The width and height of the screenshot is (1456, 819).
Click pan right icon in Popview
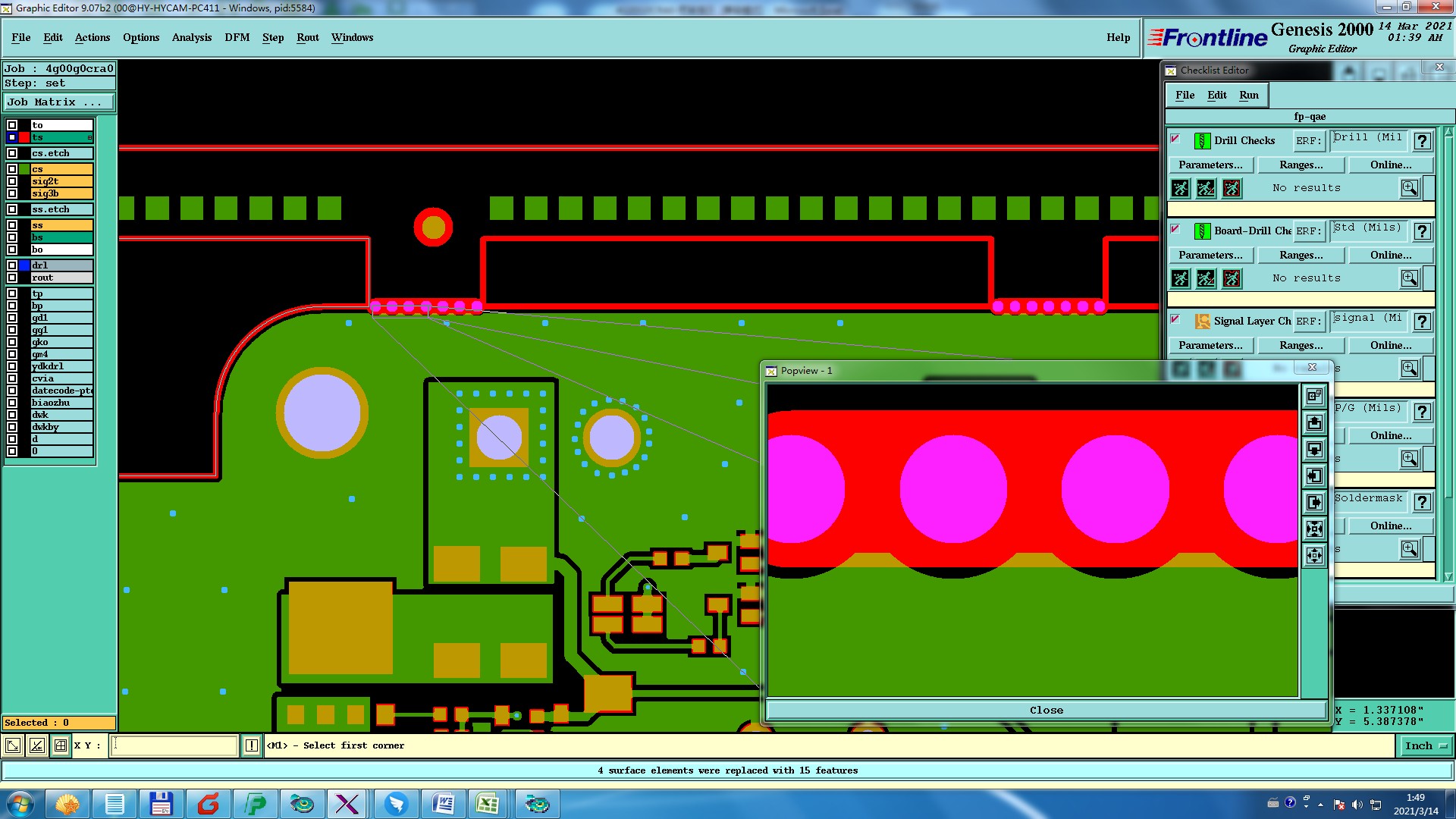point(1314,503)
